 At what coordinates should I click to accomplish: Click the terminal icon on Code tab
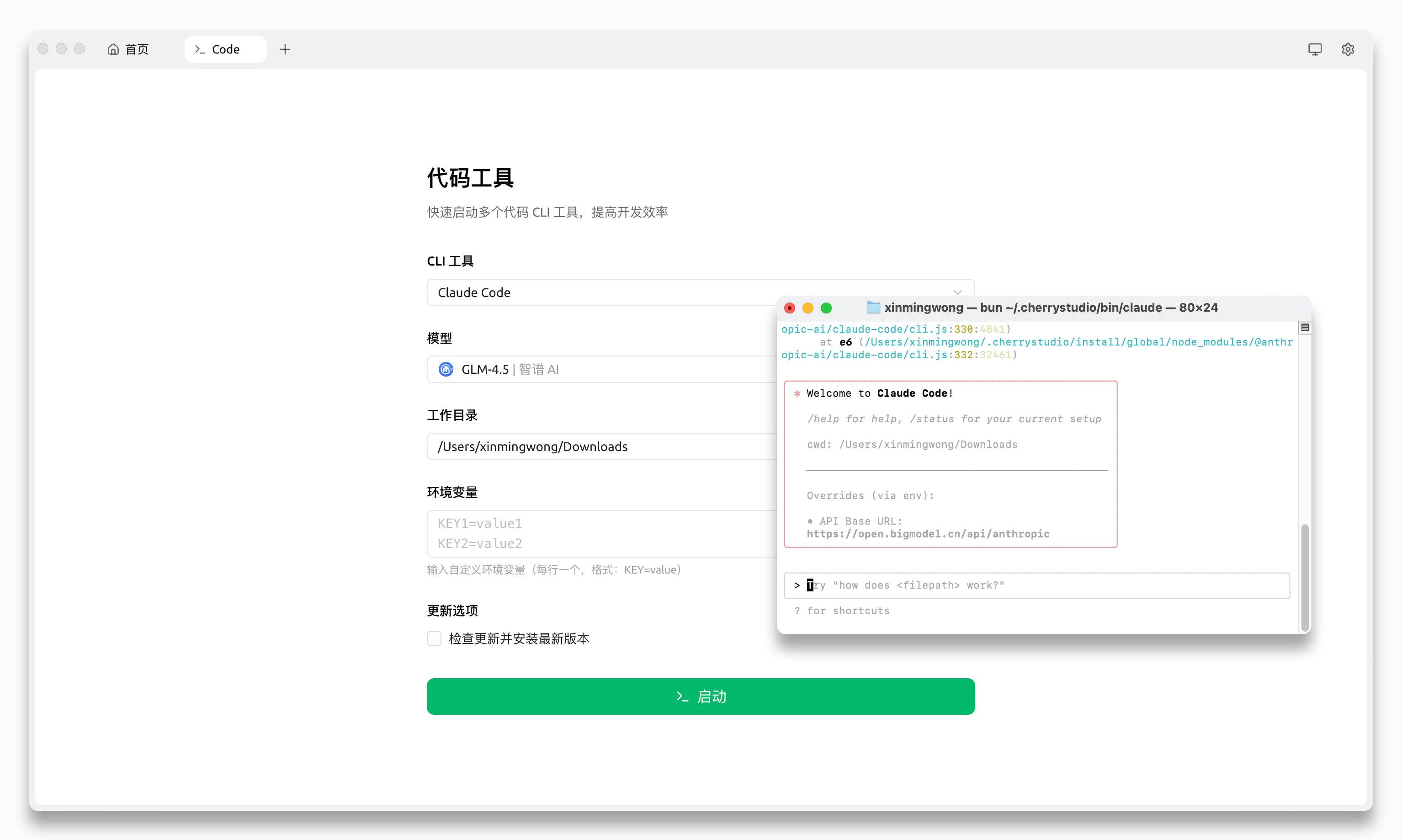199,49
